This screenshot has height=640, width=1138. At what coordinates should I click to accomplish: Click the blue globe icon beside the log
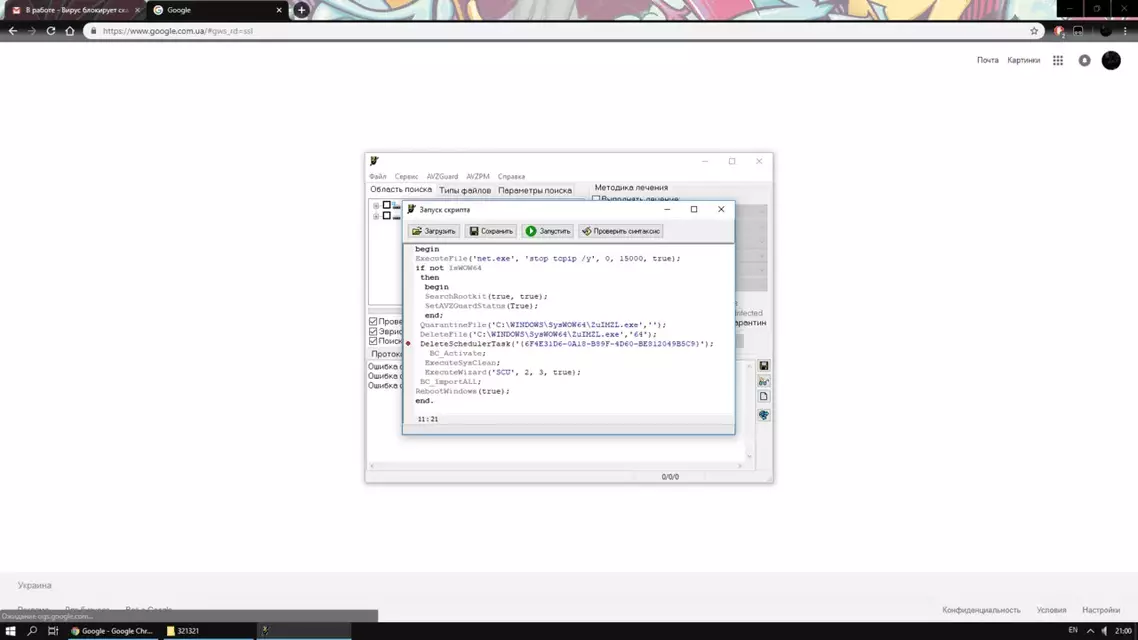pyautogui.click(x=764, y=415)
